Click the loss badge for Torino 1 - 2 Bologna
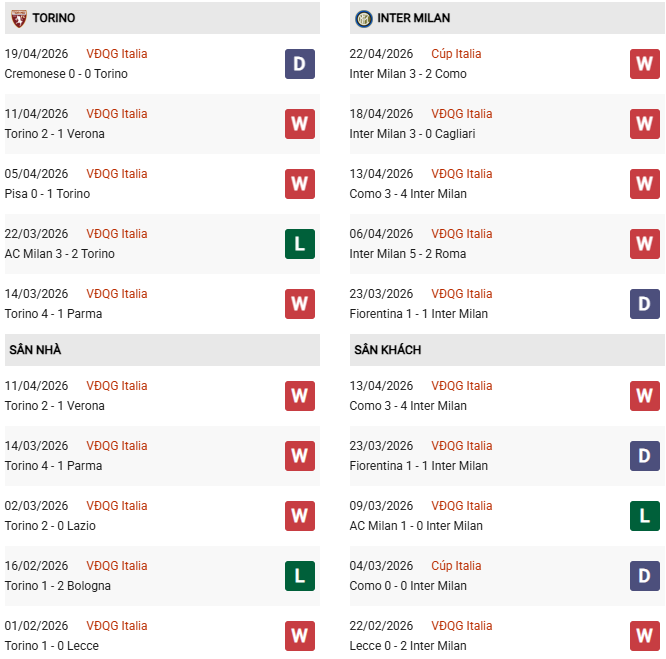Screen dimensions: 666x659 300,576
